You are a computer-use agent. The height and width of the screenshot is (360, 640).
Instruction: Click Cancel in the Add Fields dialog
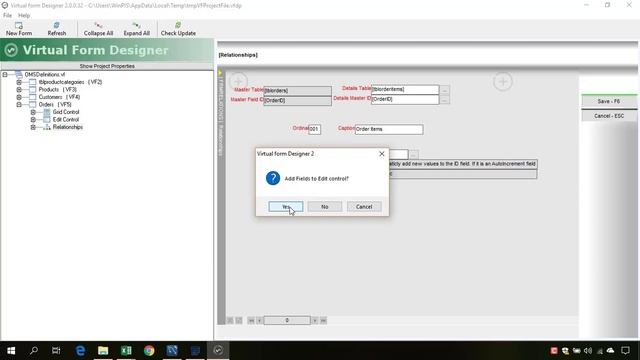(364, 207)
